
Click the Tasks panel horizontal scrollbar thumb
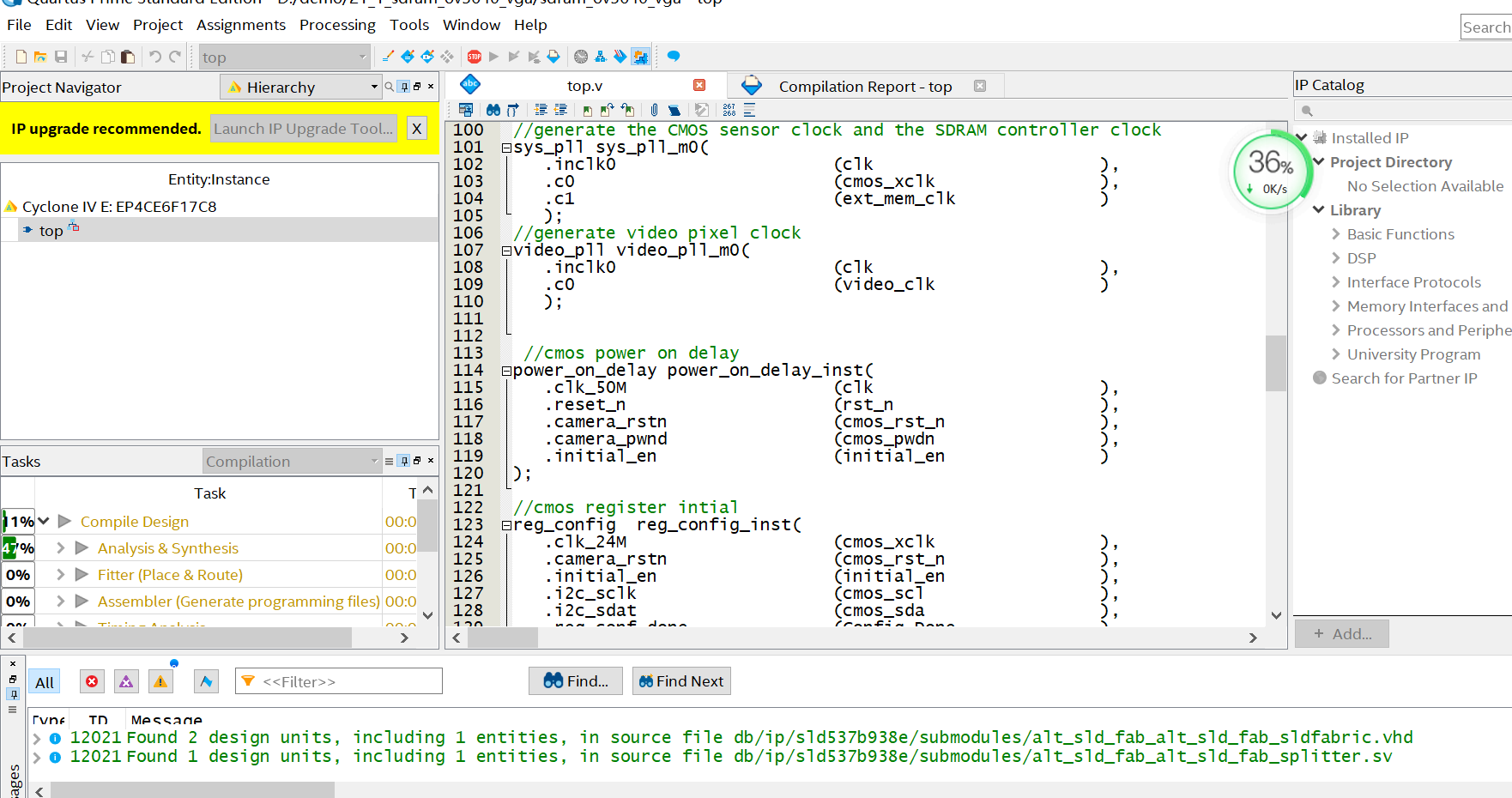pos(187,638)
